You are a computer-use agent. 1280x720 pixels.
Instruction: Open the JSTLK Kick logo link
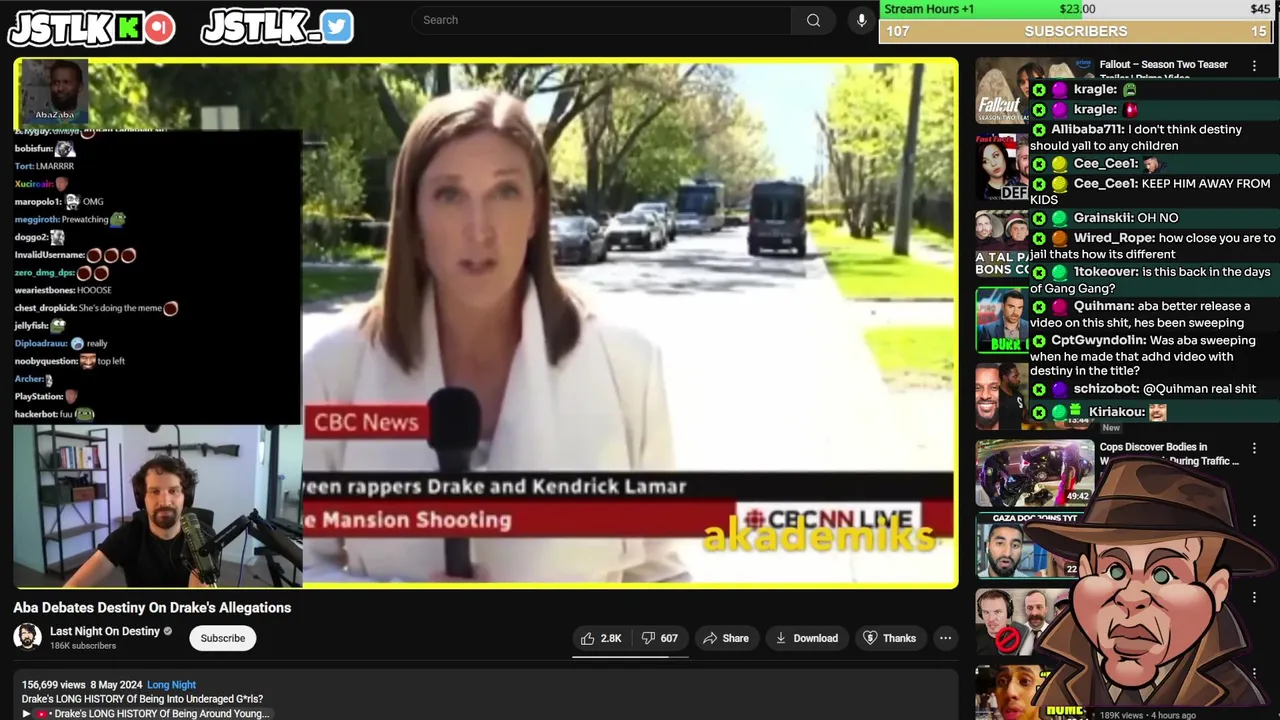[x=92, y=29]
